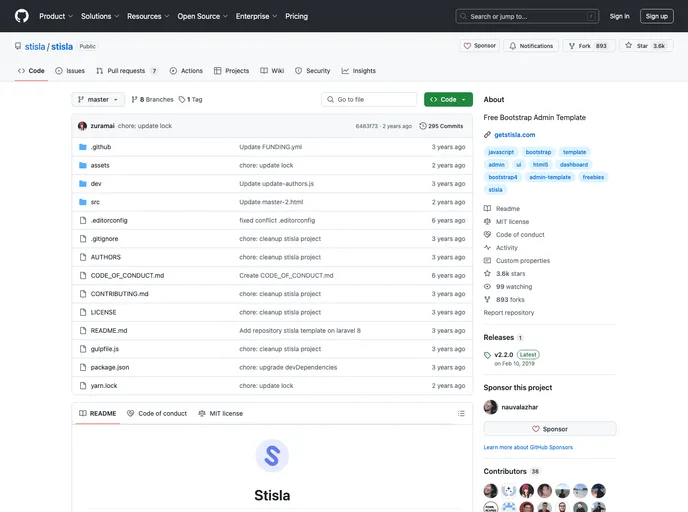Open the package.json file
Image resolution: width=688 pixels, height=512 pixels.
pyautogui.click(x=110, y=367)
